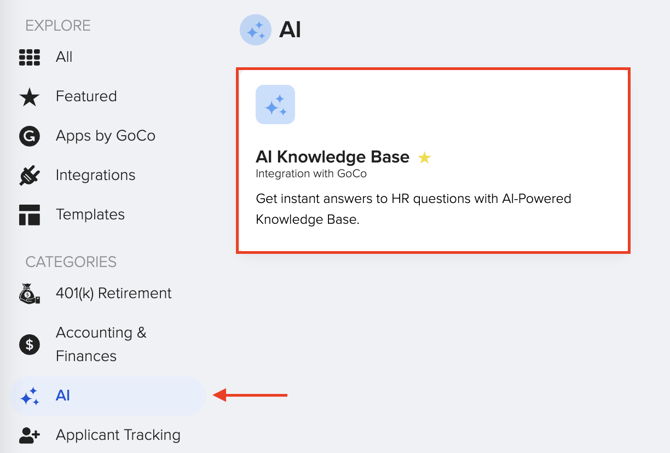The width and height of the screenshot is (670, 453).
Task: Select the Templates menu item
Action: (90, 215)
